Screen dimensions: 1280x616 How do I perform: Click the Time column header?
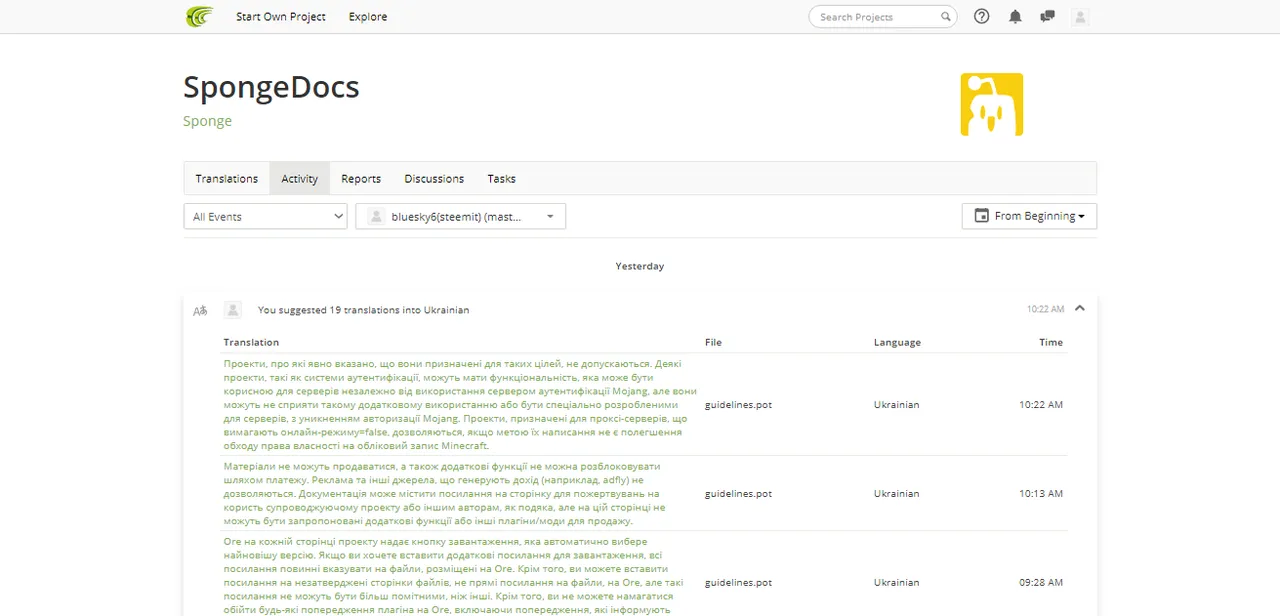1051,342
